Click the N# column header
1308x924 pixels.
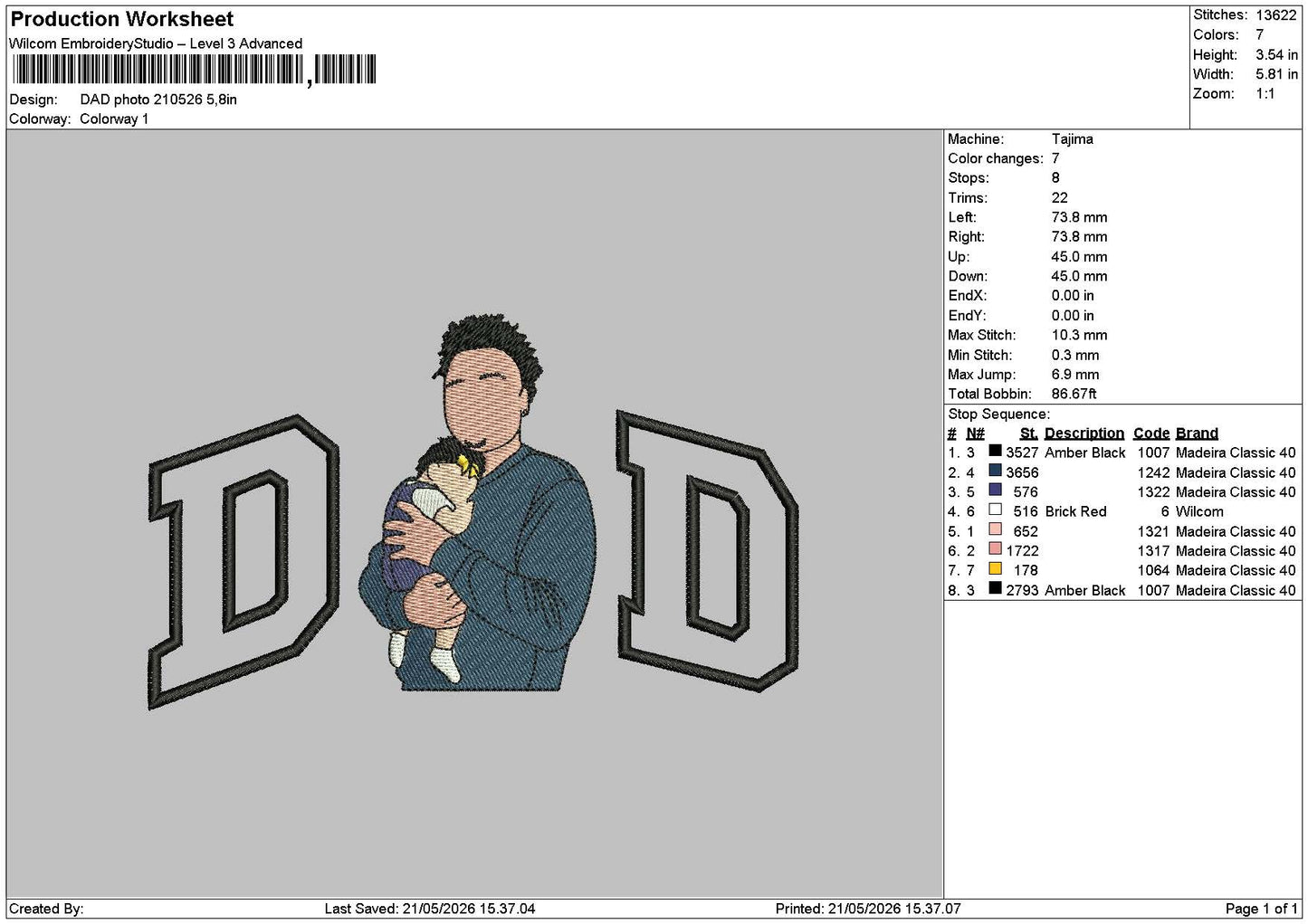click(x=975, y=433)
